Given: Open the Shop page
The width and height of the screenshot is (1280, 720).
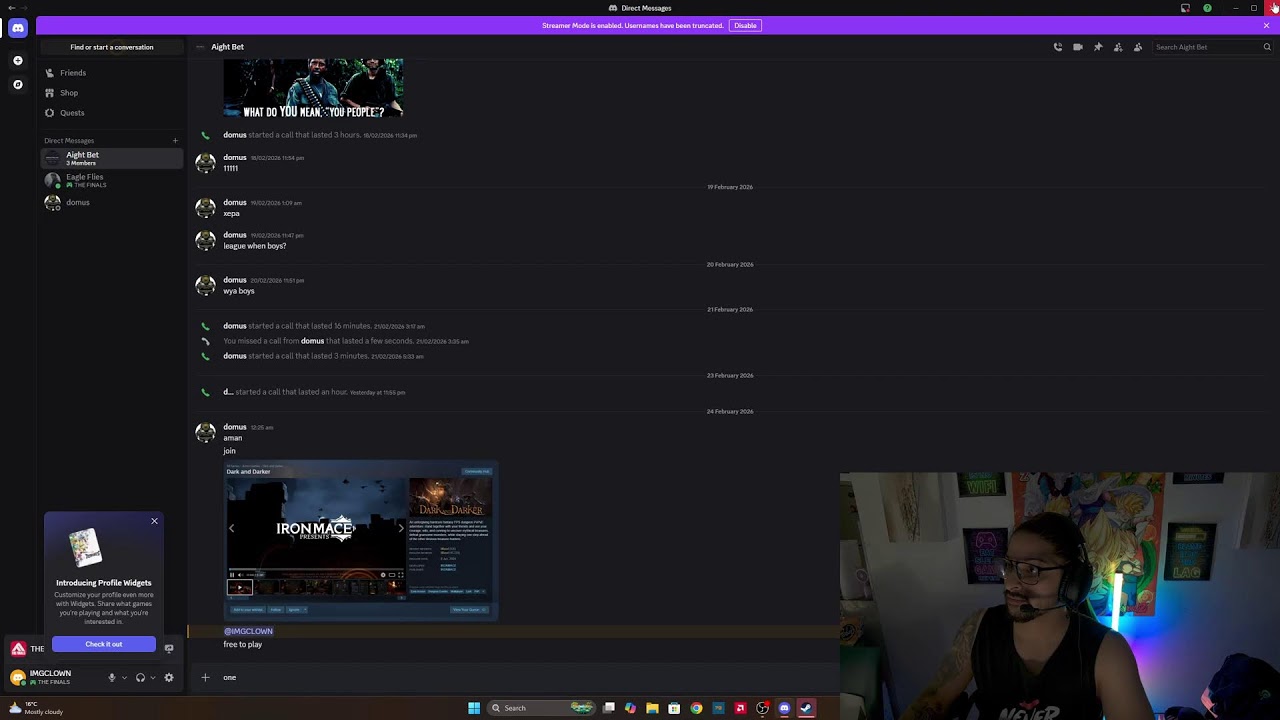Looking at the screenshot, I should 112,93.
